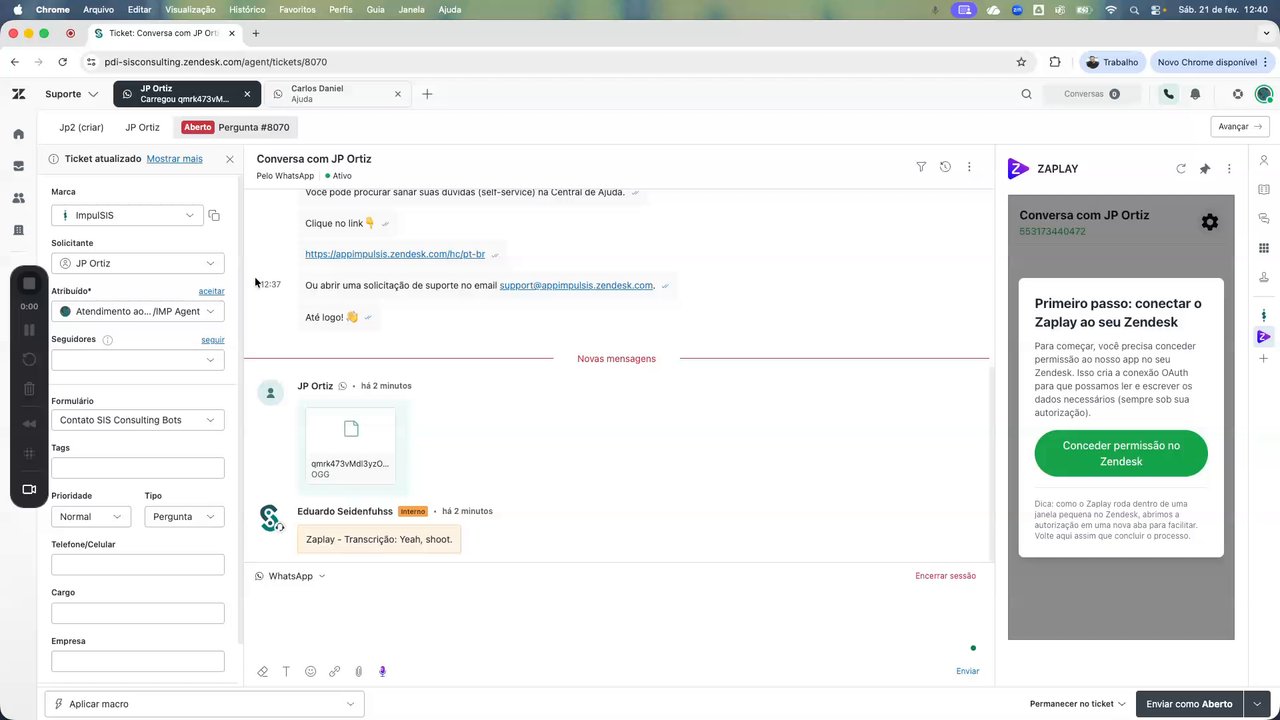Click the Tags input field
The height and width of the screenshot is (720, 1280).
(138, 468)
